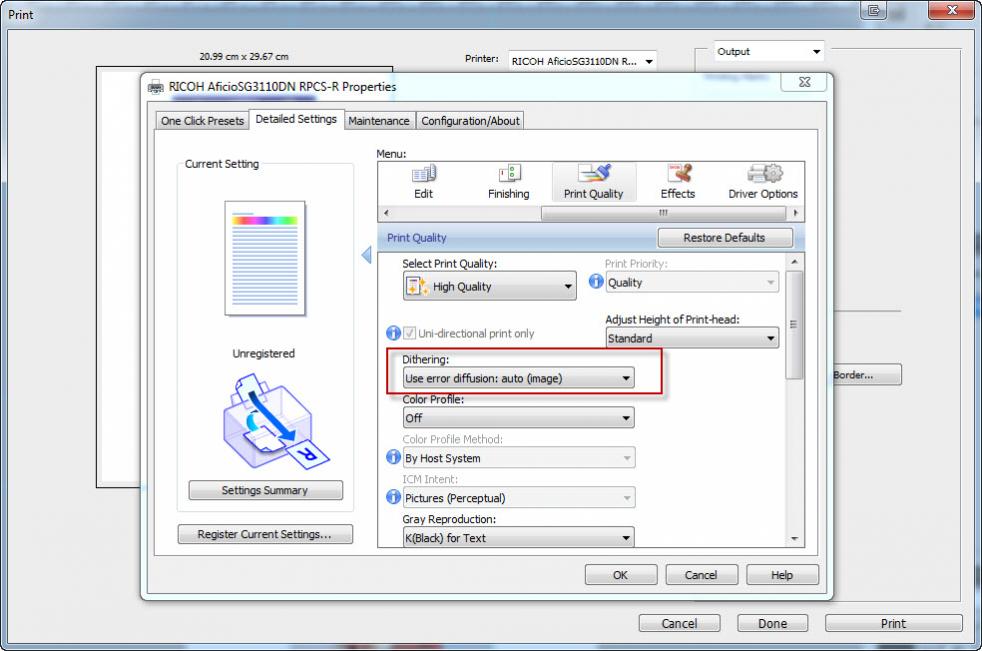Click the page preview thumbnail

click(x=265, y=258)
